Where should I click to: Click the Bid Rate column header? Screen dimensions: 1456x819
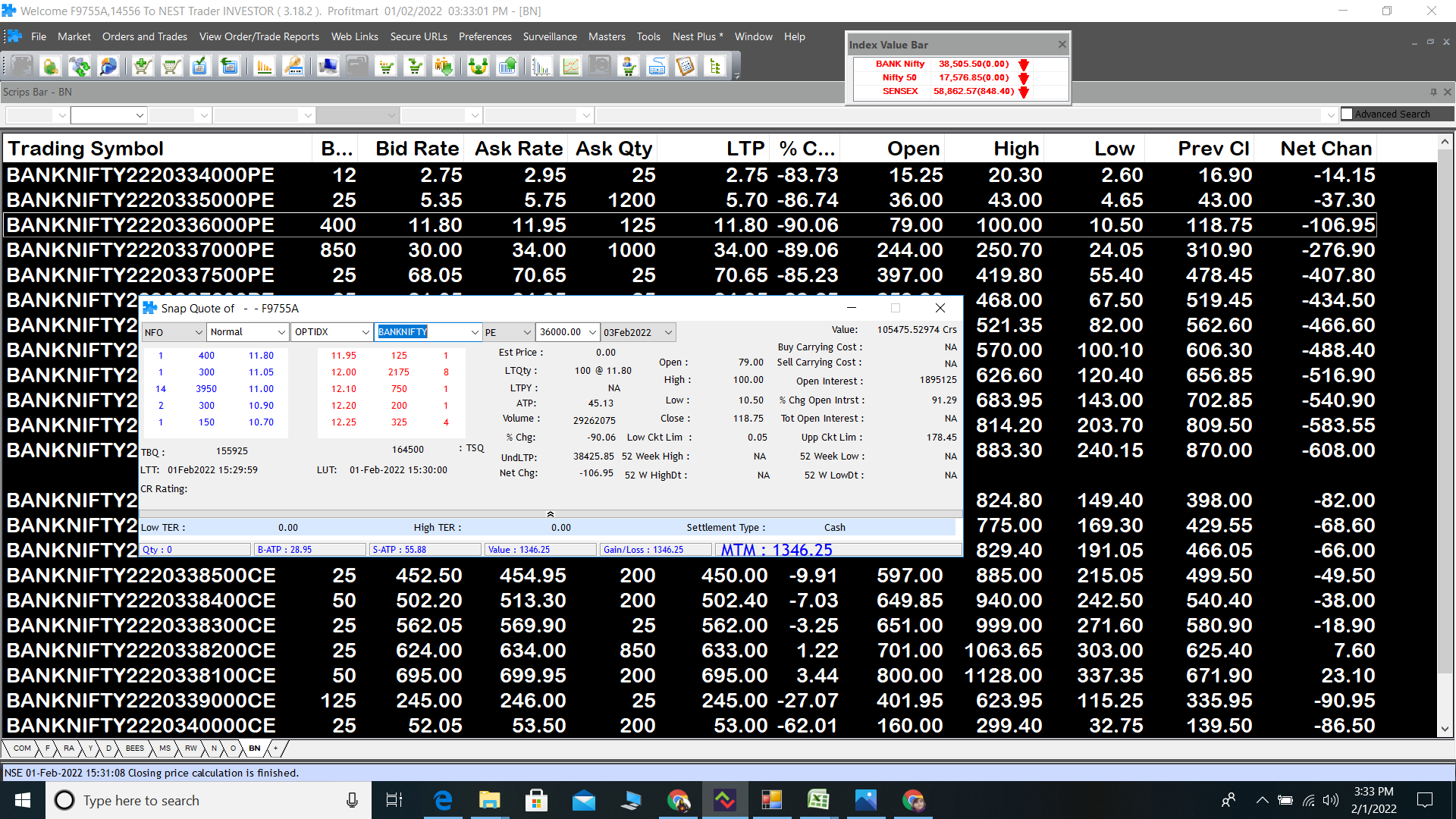point(411,149)
